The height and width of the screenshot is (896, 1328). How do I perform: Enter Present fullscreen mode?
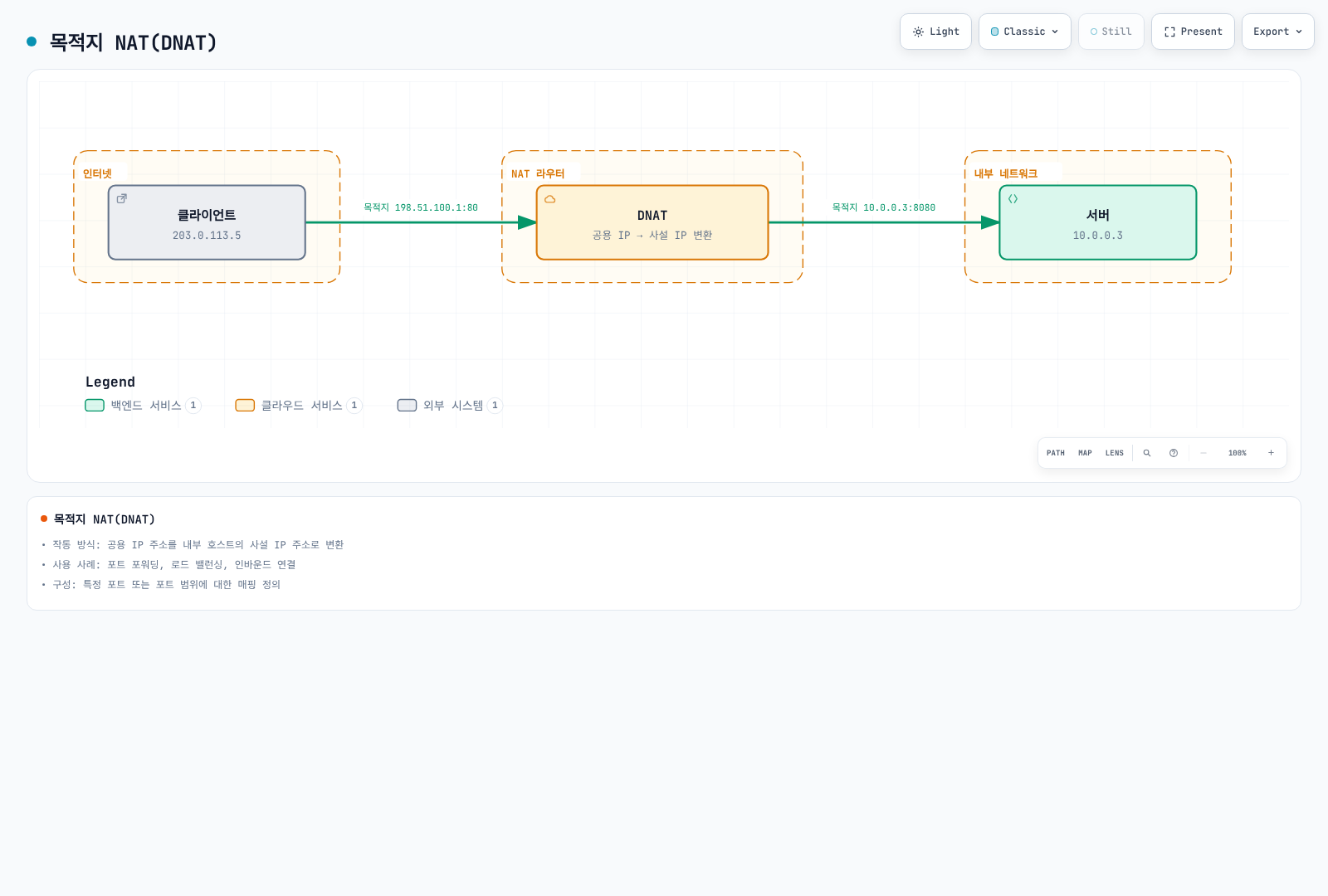(x=1193, y=32)
